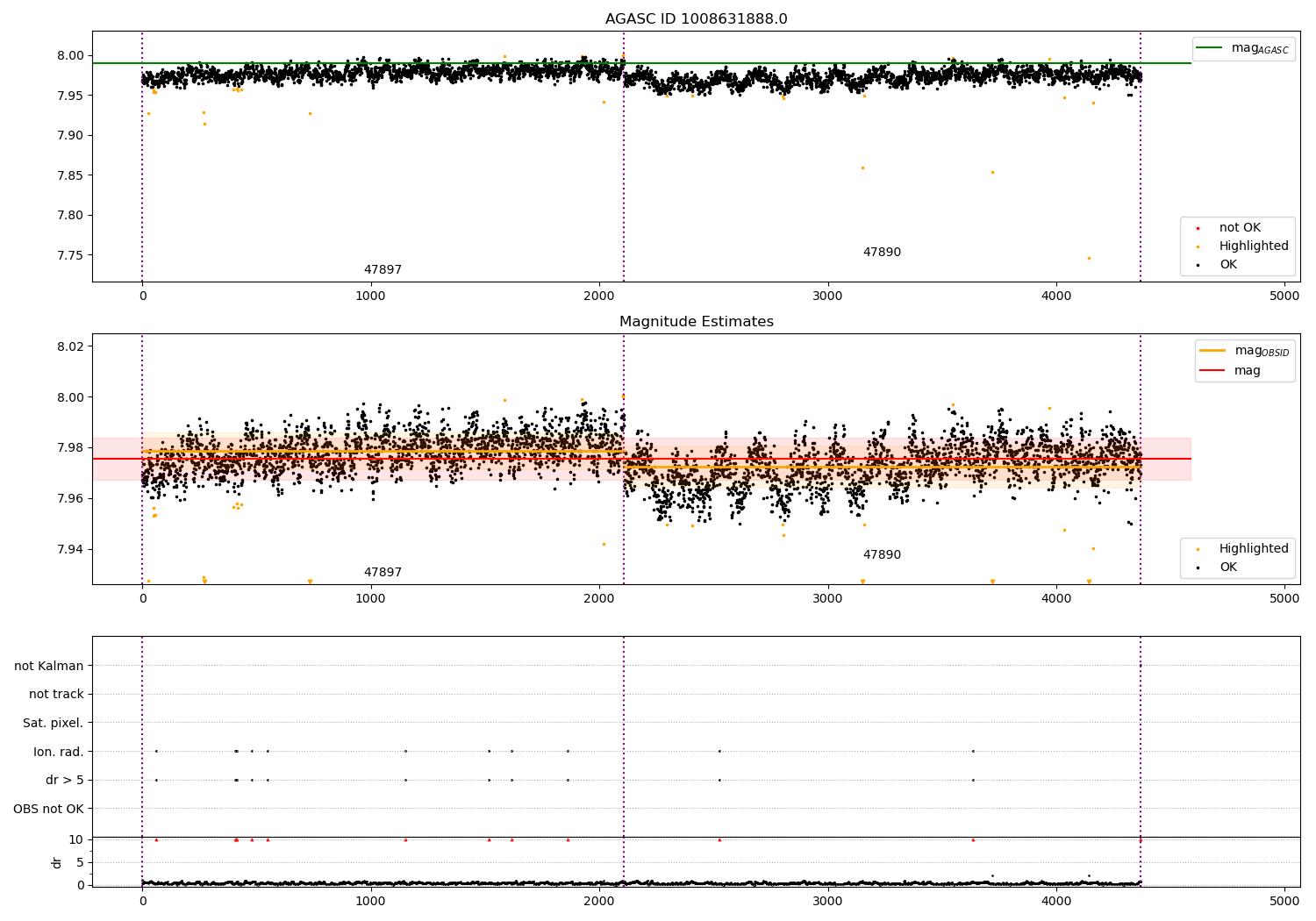Select the red 'mag' legend line

click(x=1213, y=370)
